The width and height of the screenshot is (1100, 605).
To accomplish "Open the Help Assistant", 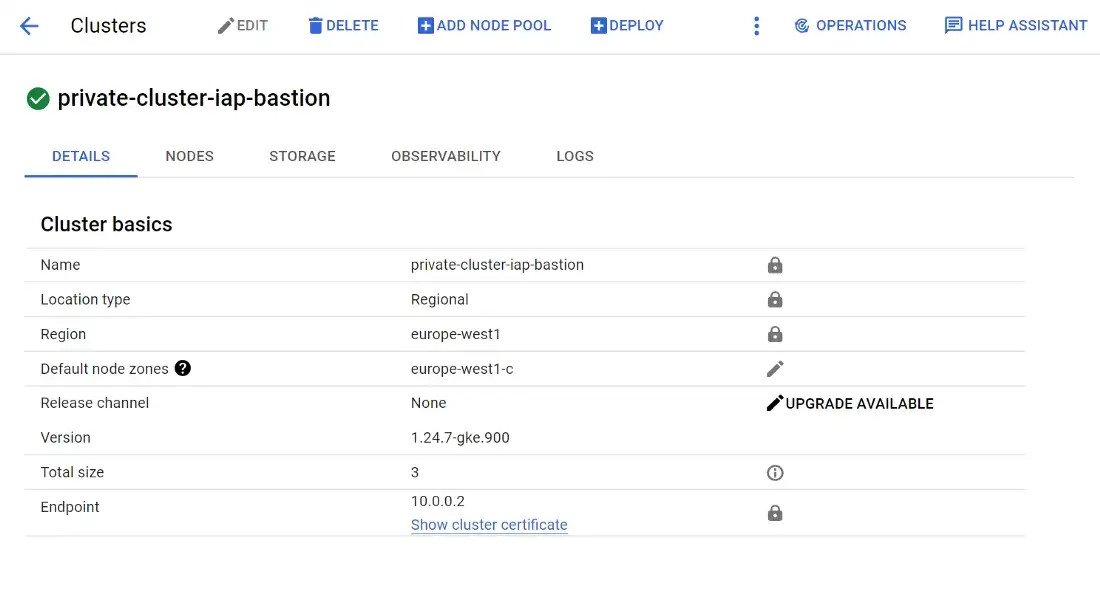I will click(1015, 26).
